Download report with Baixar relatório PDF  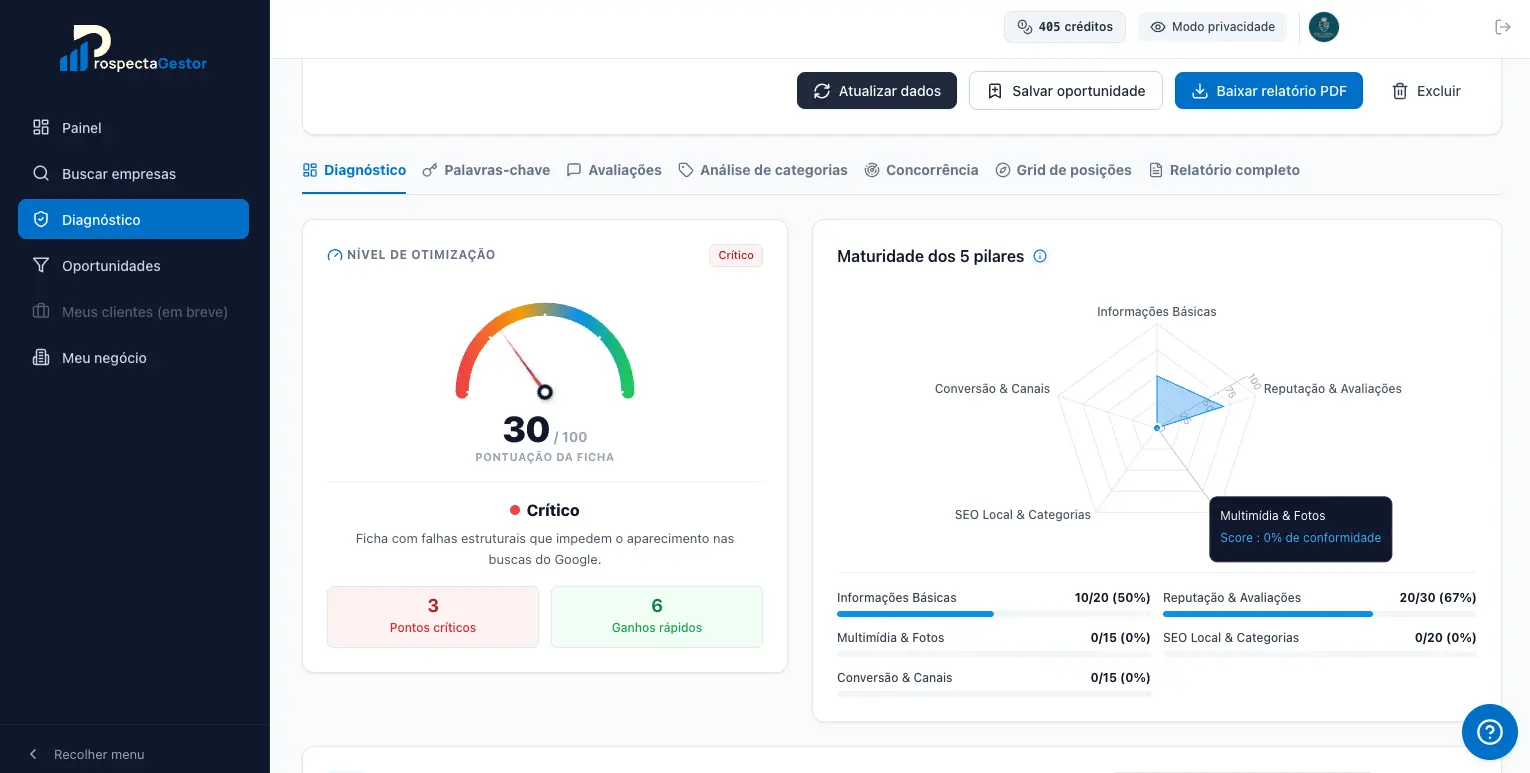coord(1269,91)
